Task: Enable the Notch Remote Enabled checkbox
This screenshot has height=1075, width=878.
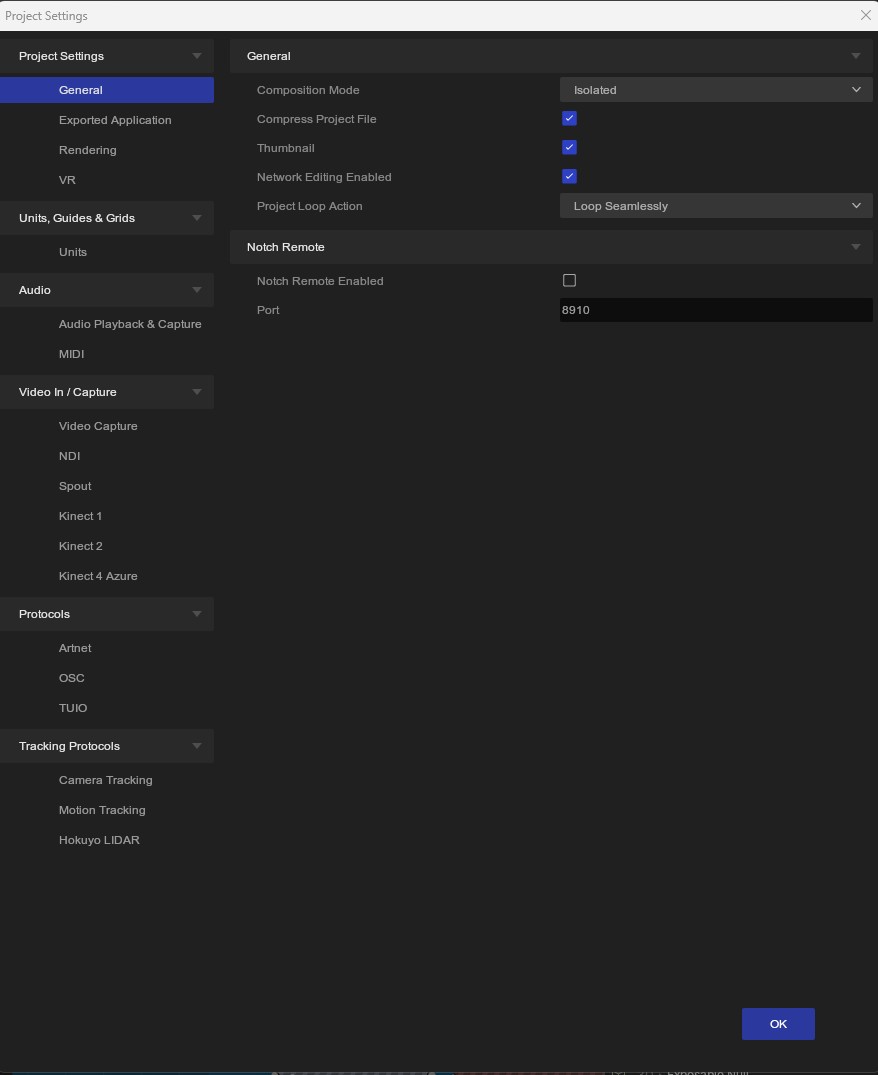Action: click(x=569, y=281)
